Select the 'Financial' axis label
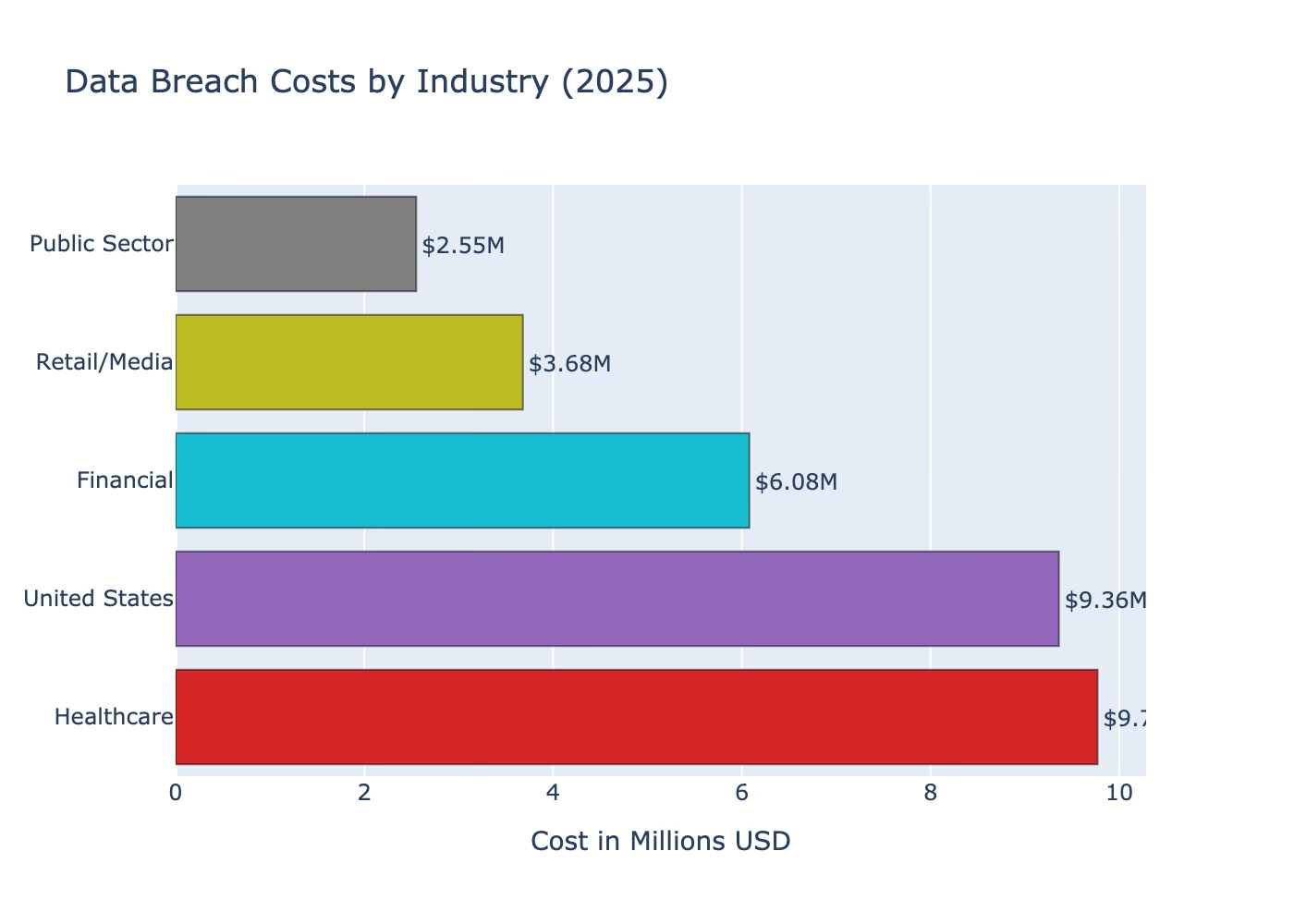This screenshot has width=1294, height=924. pyautogui.click(x=125, y=480)
